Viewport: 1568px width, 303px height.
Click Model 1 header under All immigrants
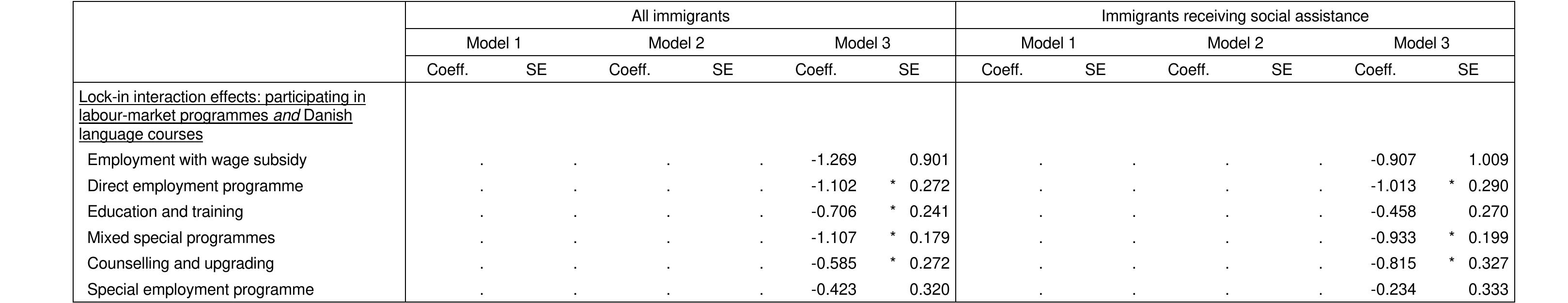point(493,43)
